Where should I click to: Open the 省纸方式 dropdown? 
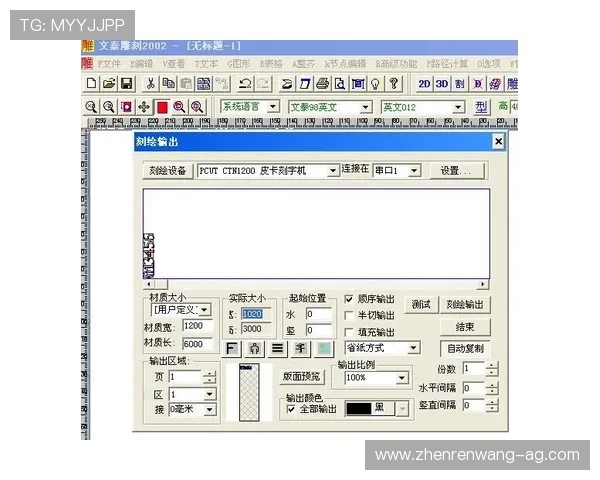point(413,348)
